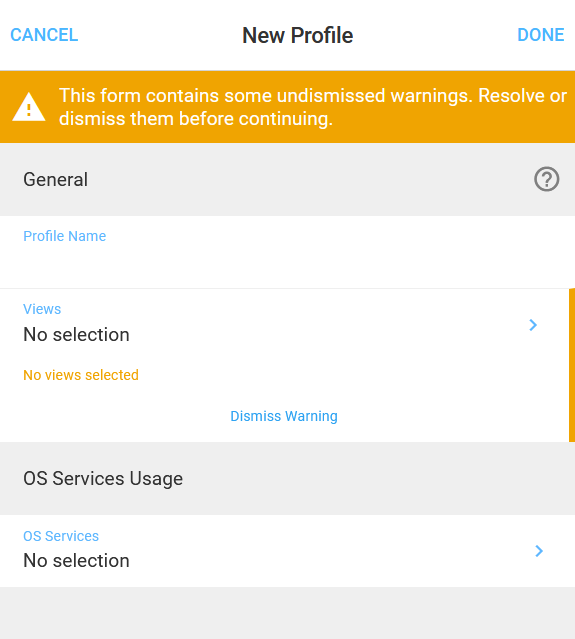
Task: Click the 'No views selected' warning text
Action: (81, 375)
